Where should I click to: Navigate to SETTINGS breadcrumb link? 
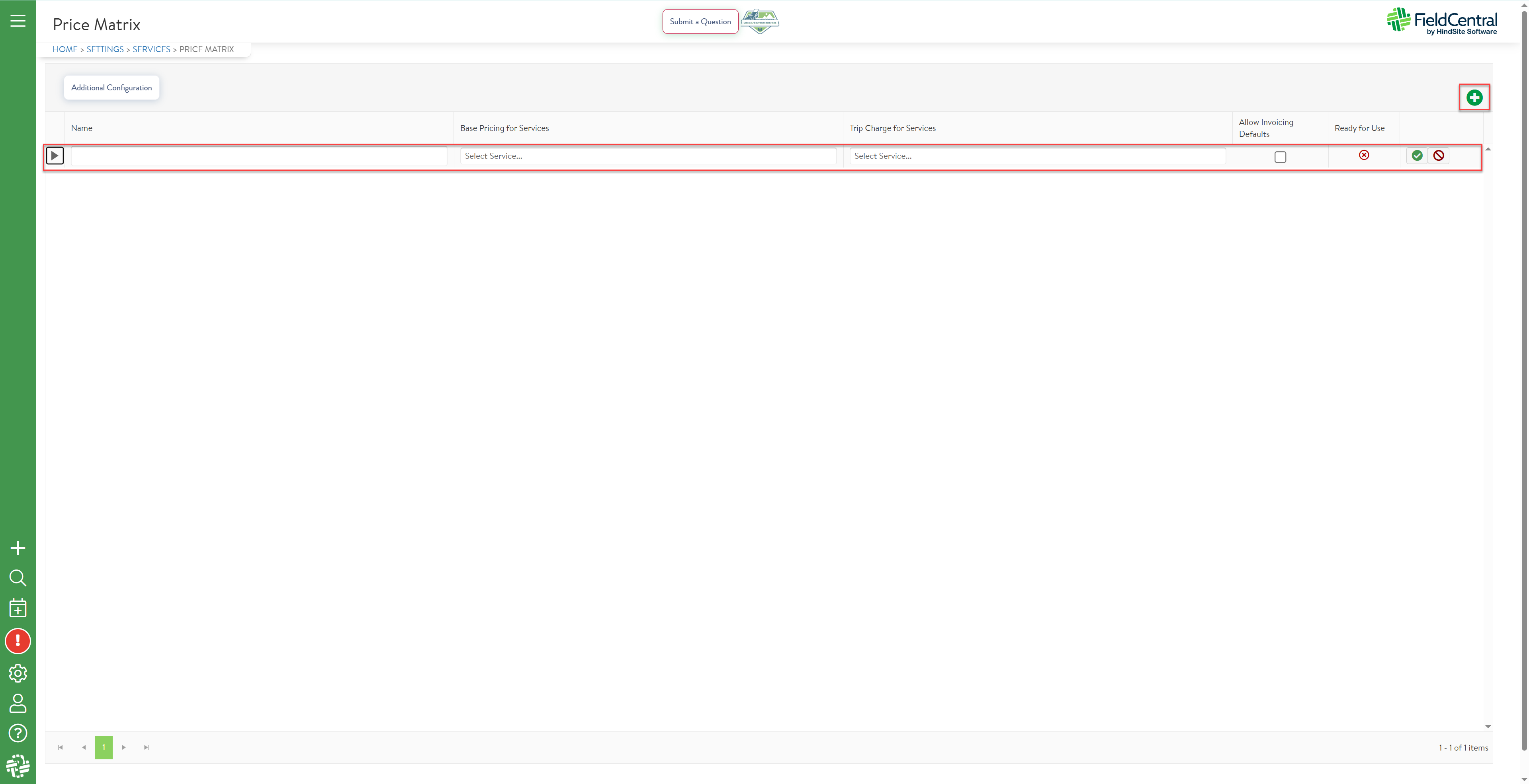105,49
